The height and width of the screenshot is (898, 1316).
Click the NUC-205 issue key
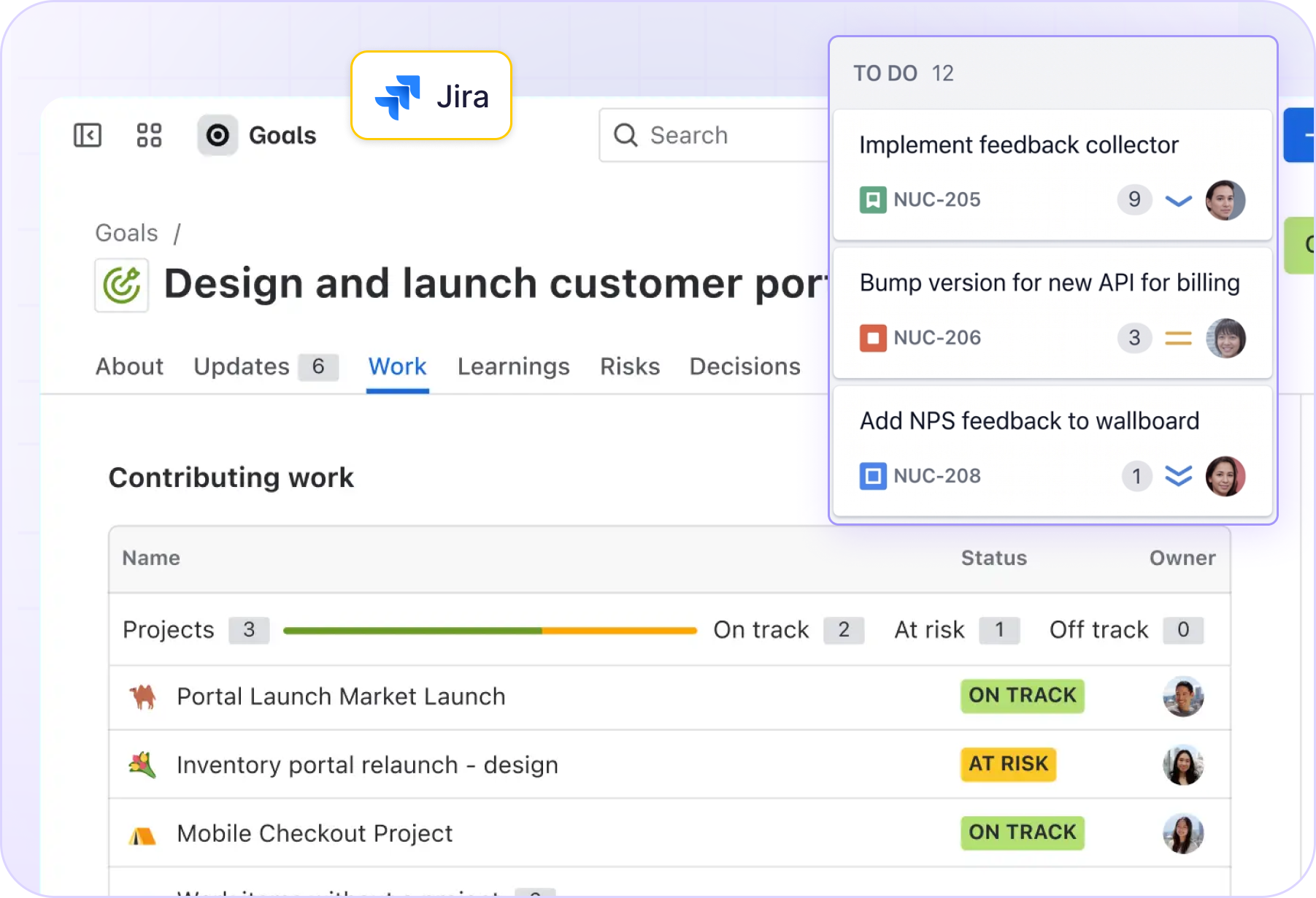pyautogui.click(x=937, y=199)
